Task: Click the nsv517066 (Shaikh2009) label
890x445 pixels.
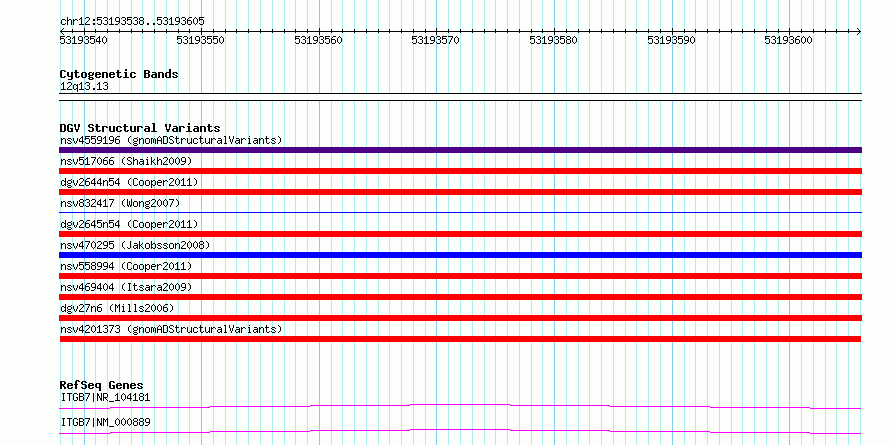Action: tap(126, 161)
